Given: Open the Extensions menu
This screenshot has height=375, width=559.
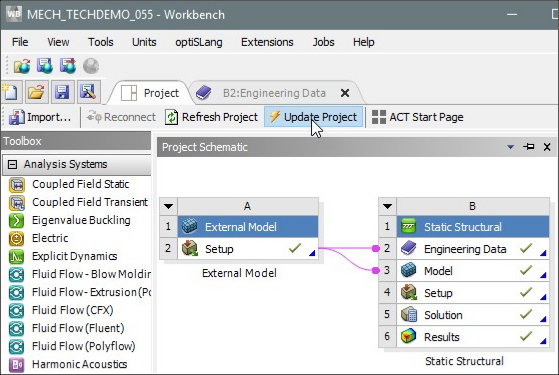Looking at the screenshot, I should pyautogui.click(x=267, y=42).
